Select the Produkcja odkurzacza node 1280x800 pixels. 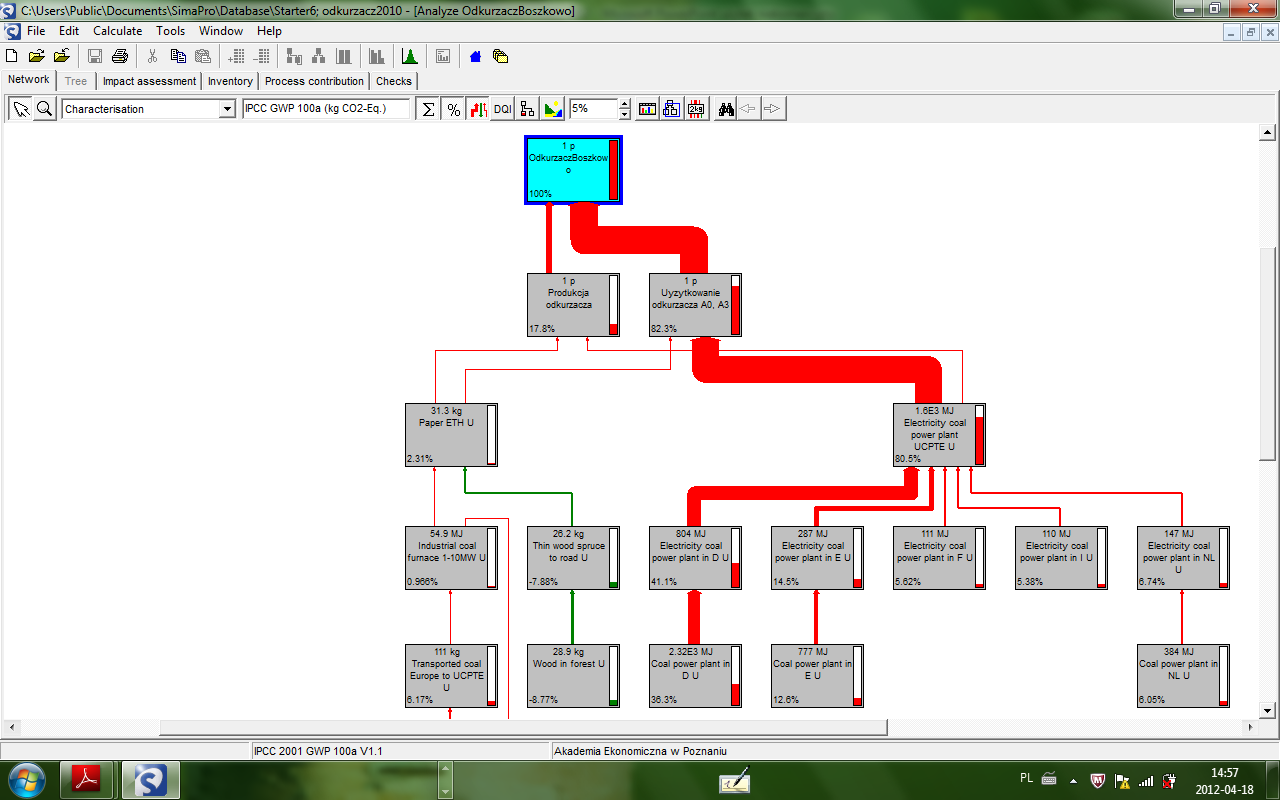574,305
